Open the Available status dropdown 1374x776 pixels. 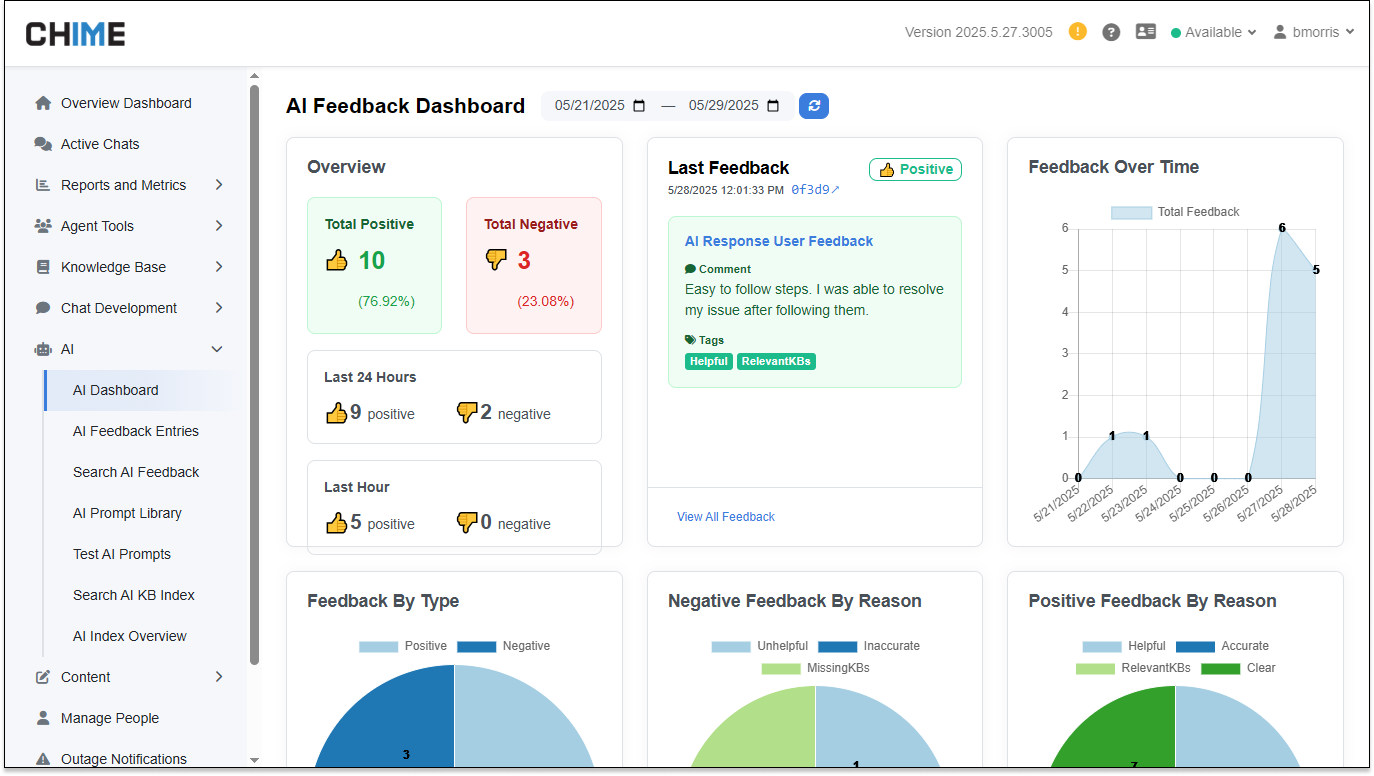(1213, 32)
